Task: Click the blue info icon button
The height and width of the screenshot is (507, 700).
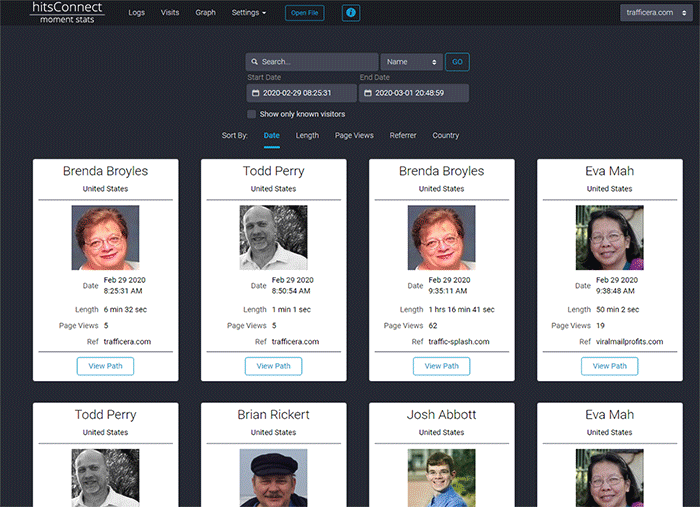Action: coord(350,13)
